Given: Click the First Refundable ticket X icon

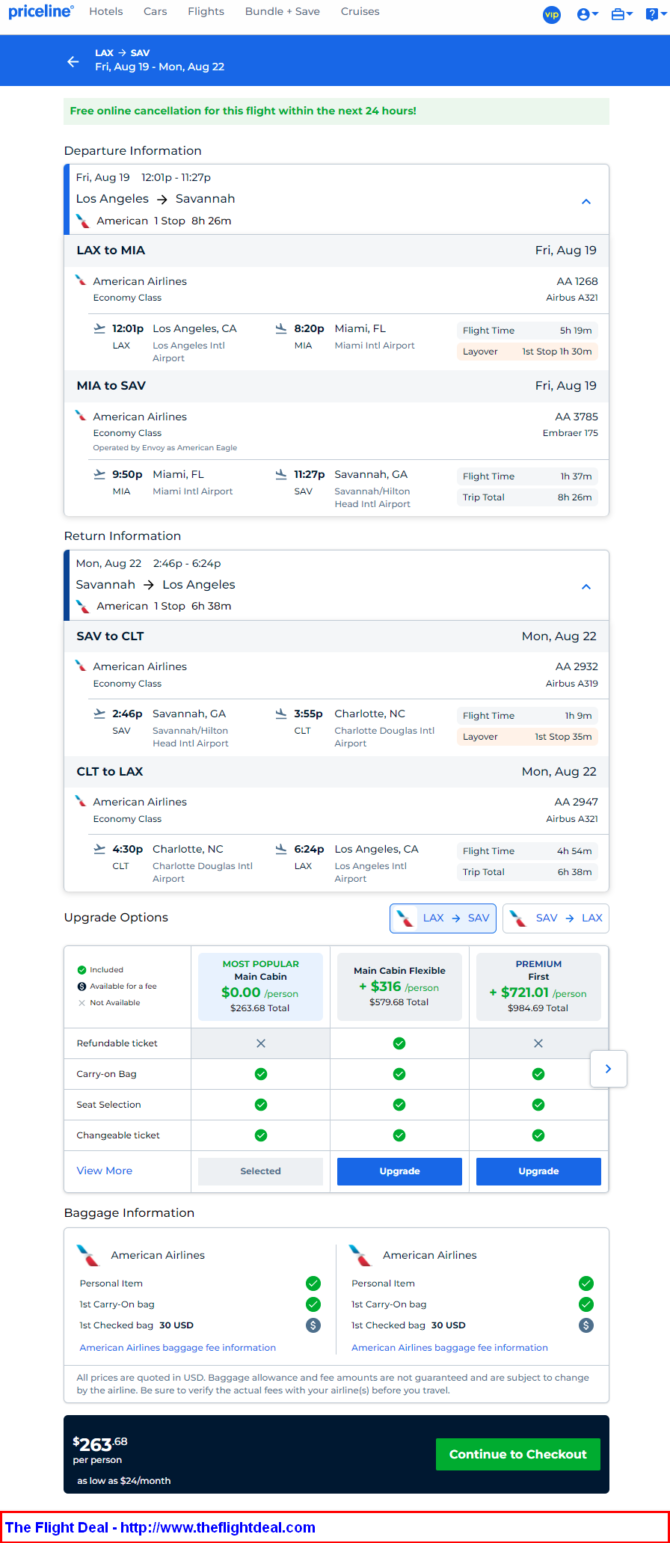Looking at the screenshot, I should click(x=538, y=1043).
